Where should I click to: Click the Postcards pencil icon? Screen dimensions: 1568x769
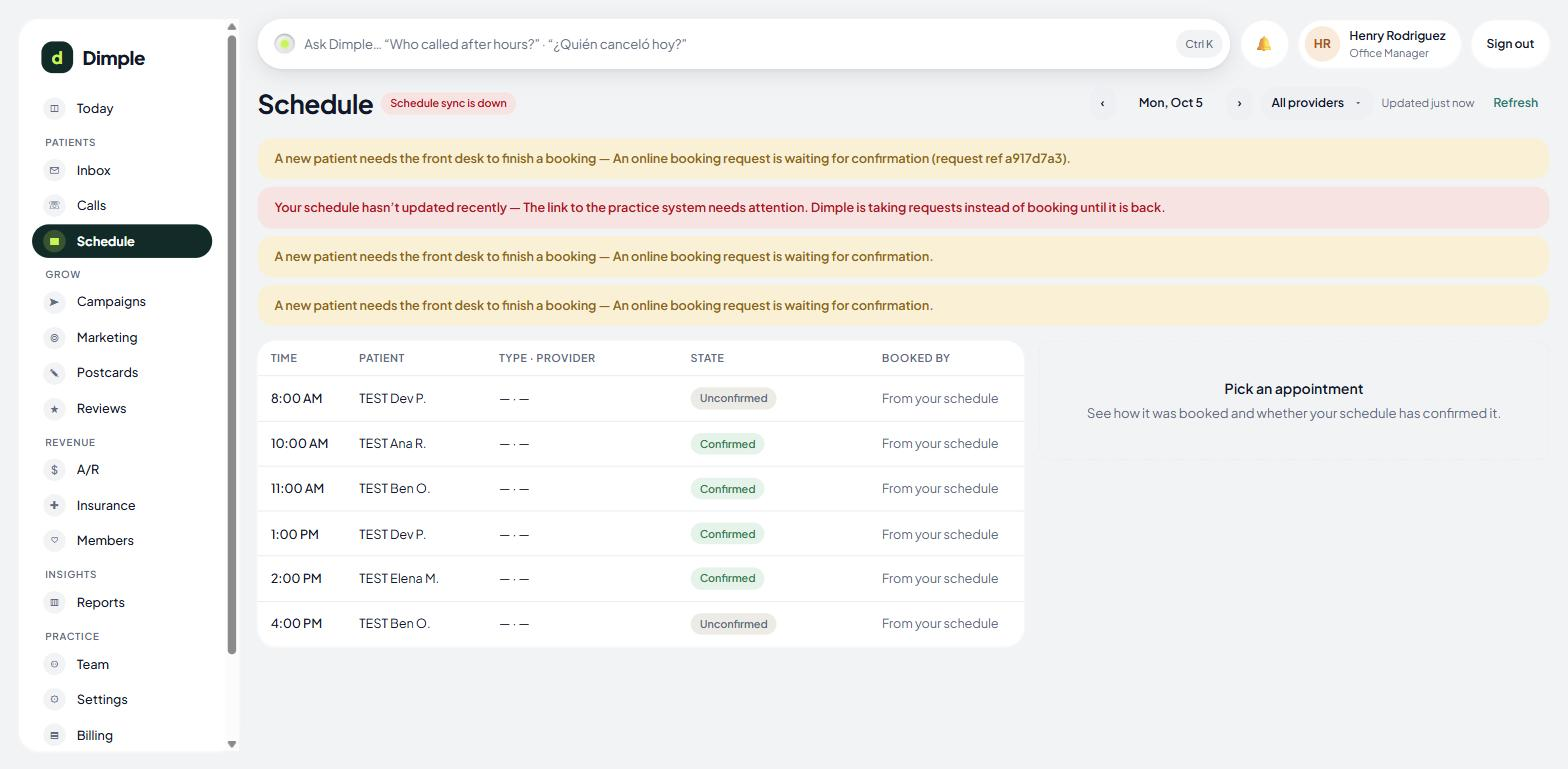point(55,373)
